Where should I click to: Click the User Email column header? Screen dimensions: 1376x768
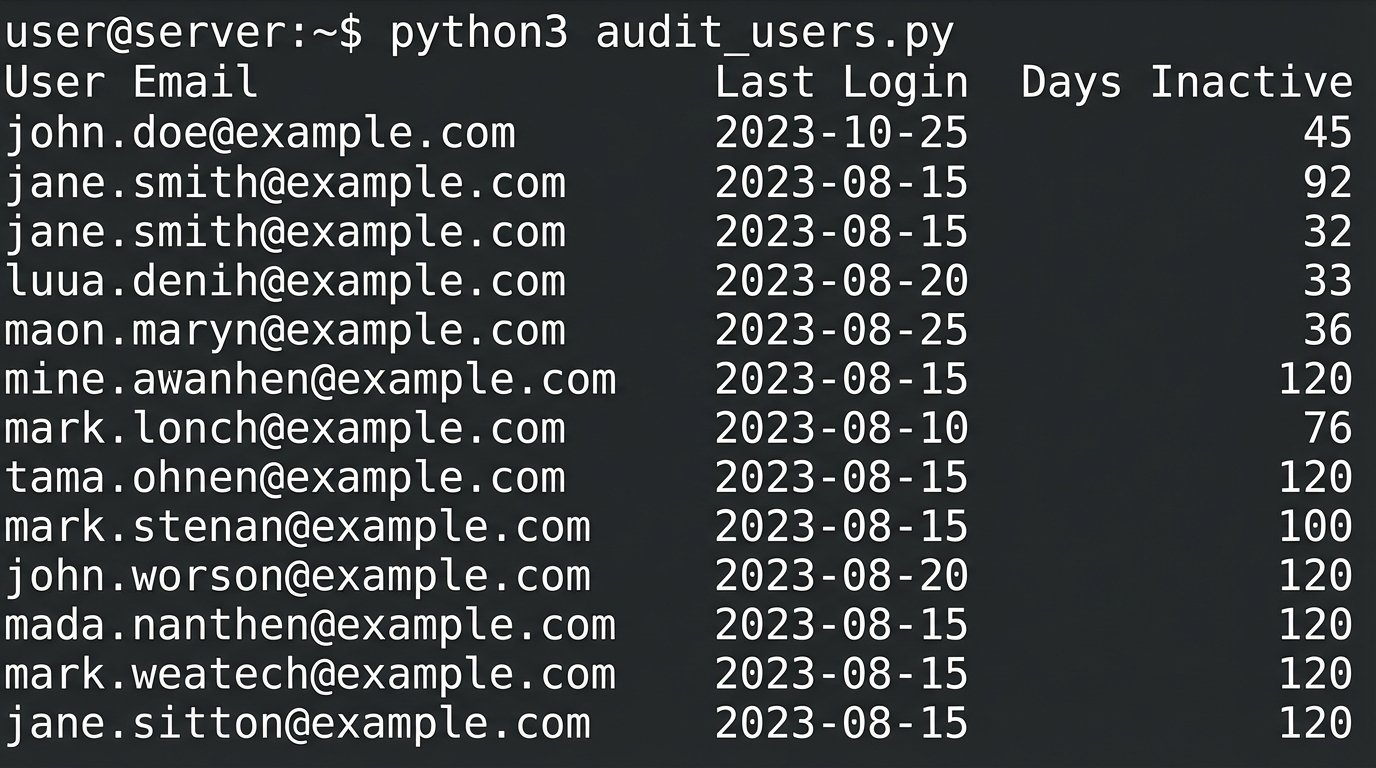[x=131, y=83]
